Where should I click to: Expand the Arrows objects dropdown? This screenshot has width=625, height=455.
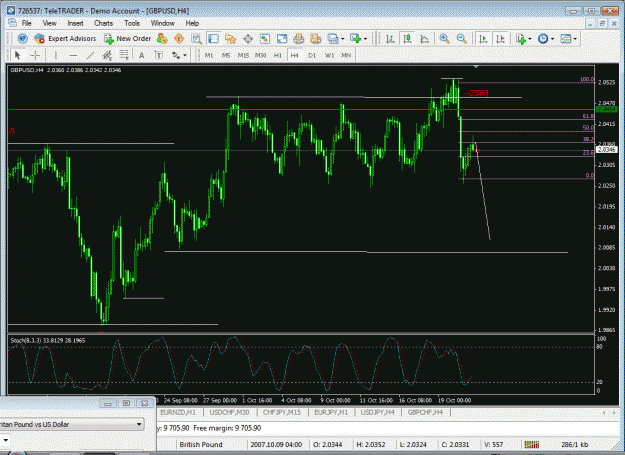[185, 55]
